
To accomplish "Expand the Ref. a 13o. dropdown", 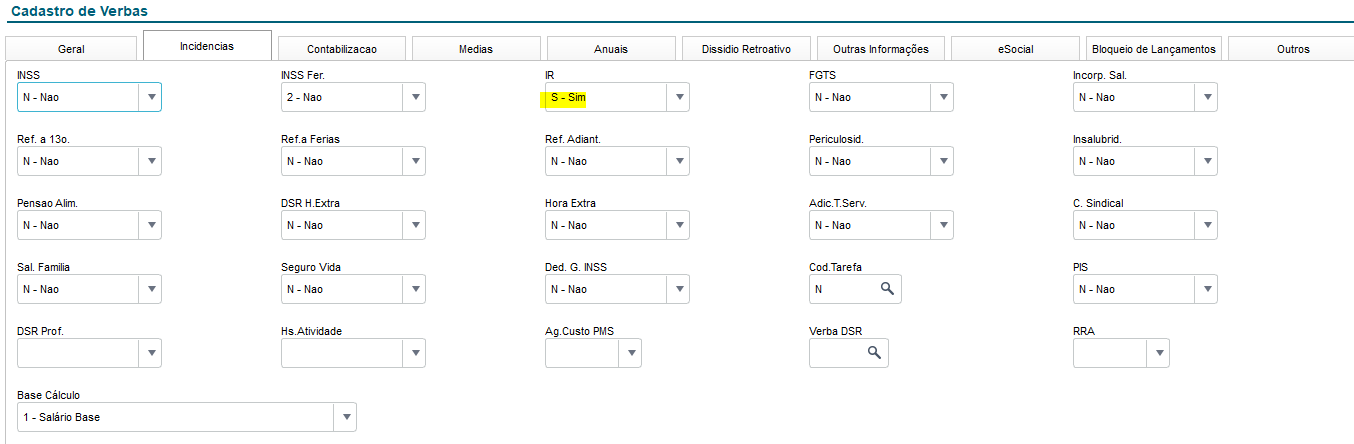I will pyautogui.click(x=151, y=161).
